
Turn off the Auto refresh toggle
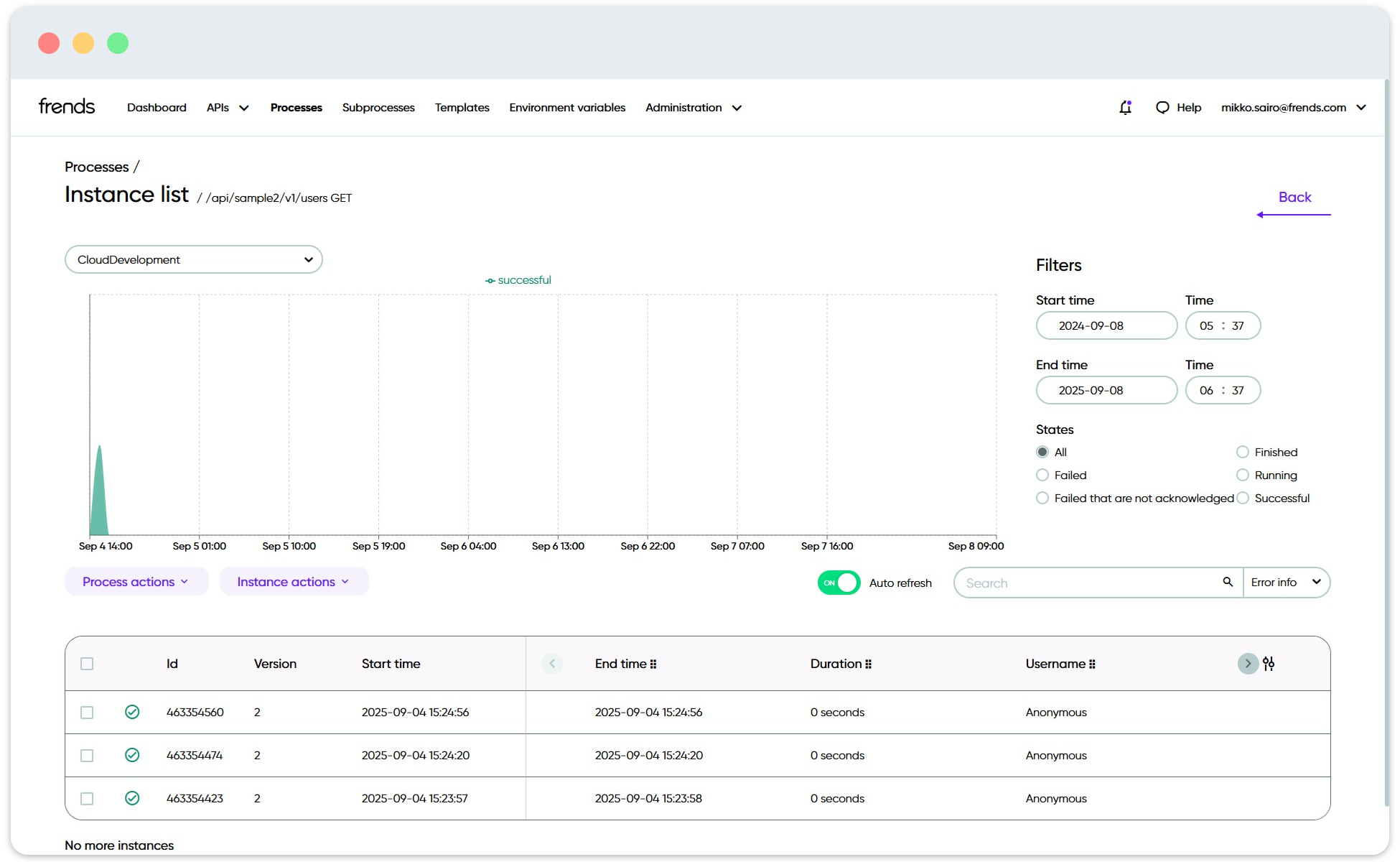(839, 583)
